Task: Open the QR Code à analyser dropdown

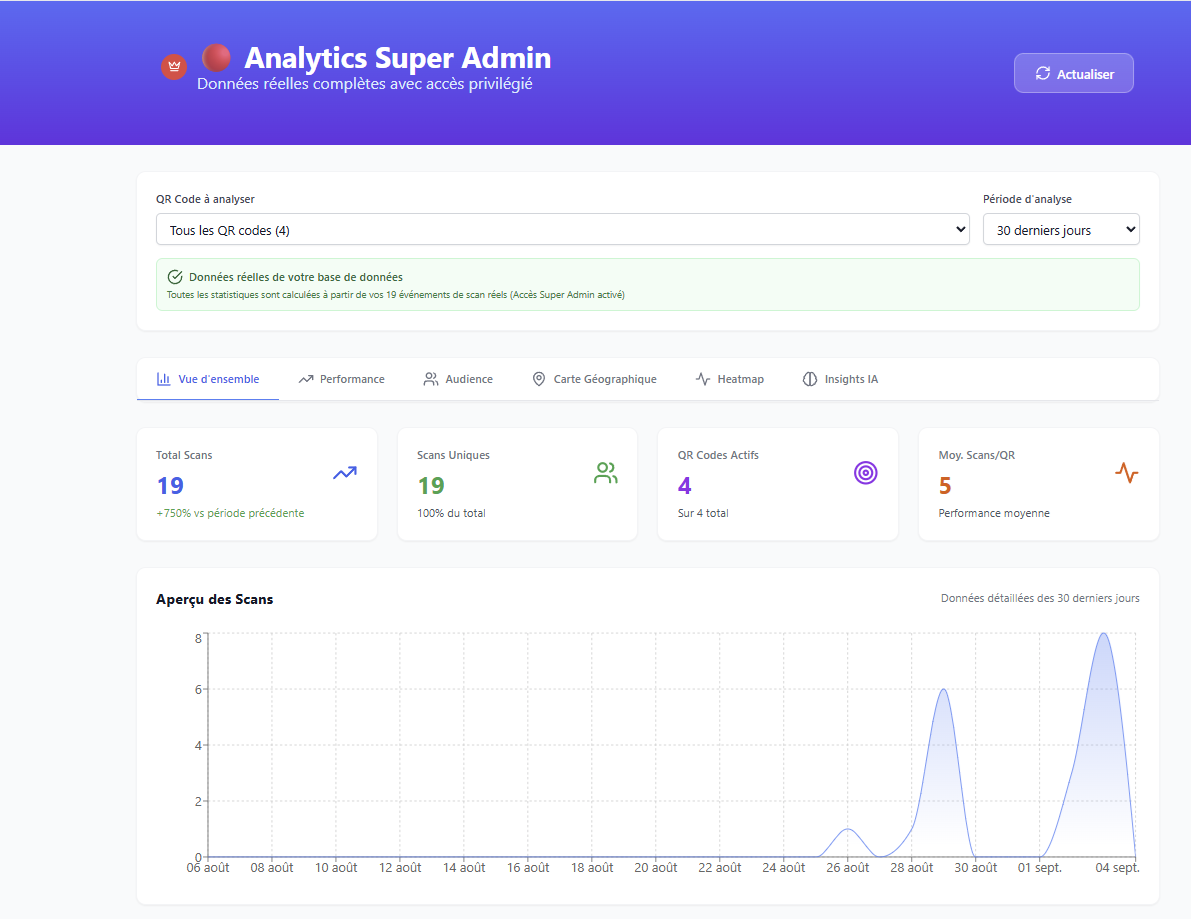Action: (562, 230)
